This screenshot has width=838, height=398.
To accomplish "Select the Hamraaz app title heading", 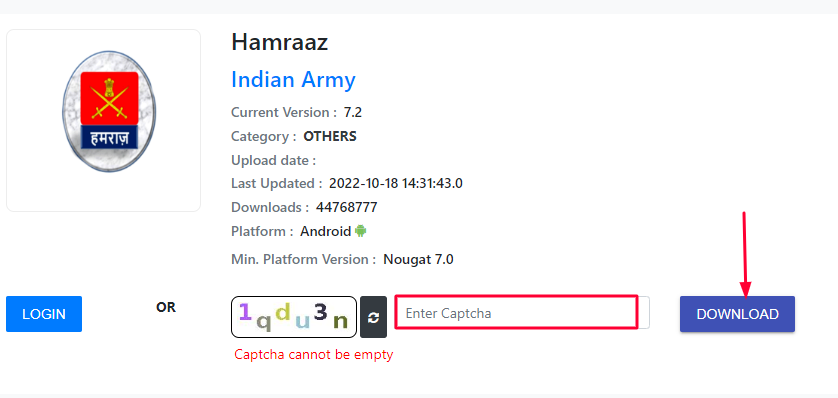I will 280,43.
